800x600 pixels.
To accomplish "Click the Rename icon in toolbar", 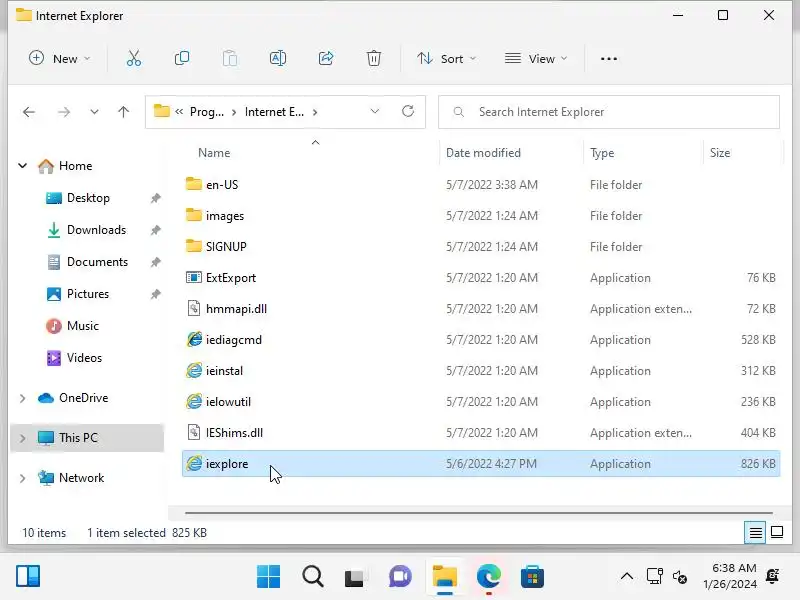I will (x=278, y=58).
